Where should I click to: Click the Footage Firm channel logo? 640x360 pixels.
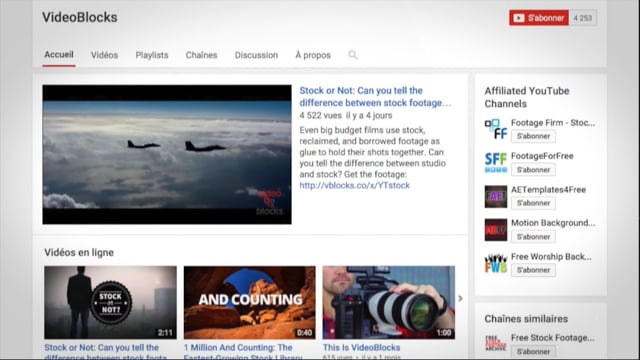click(496, 129)
